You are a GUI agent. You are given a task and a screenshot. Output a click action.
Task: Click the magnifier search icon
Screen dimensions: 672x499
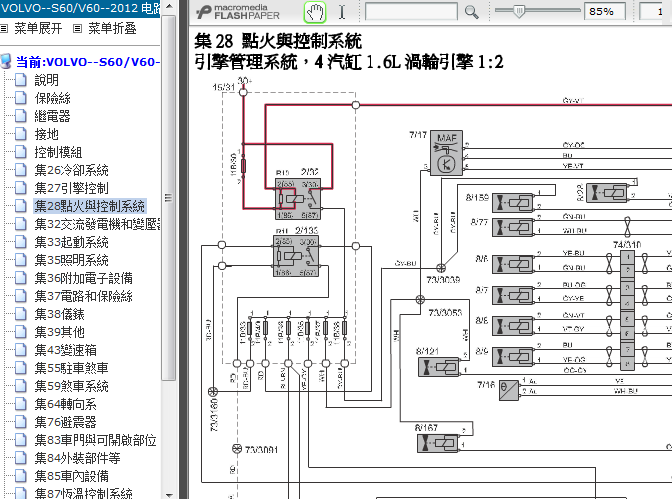click(471, 12)
